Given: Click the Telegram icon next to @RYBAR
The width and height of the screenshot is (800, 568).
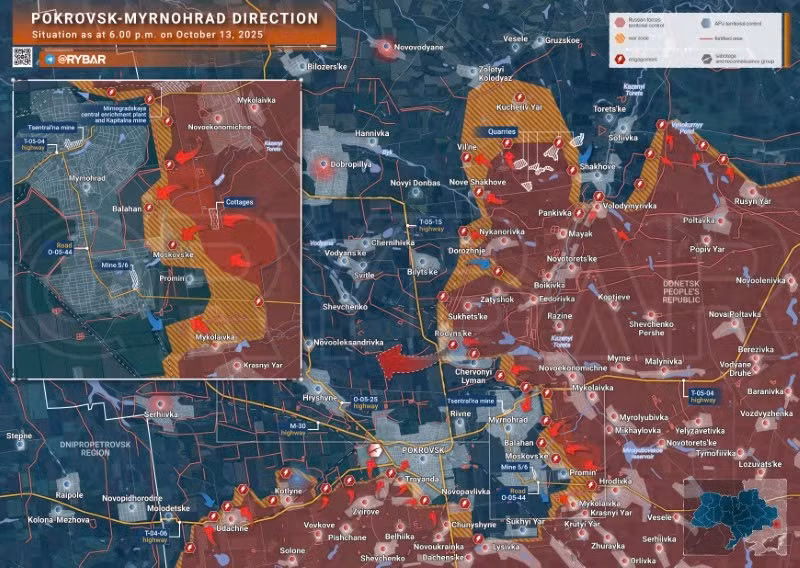Looking at the screenshot, I should (49, 59).
